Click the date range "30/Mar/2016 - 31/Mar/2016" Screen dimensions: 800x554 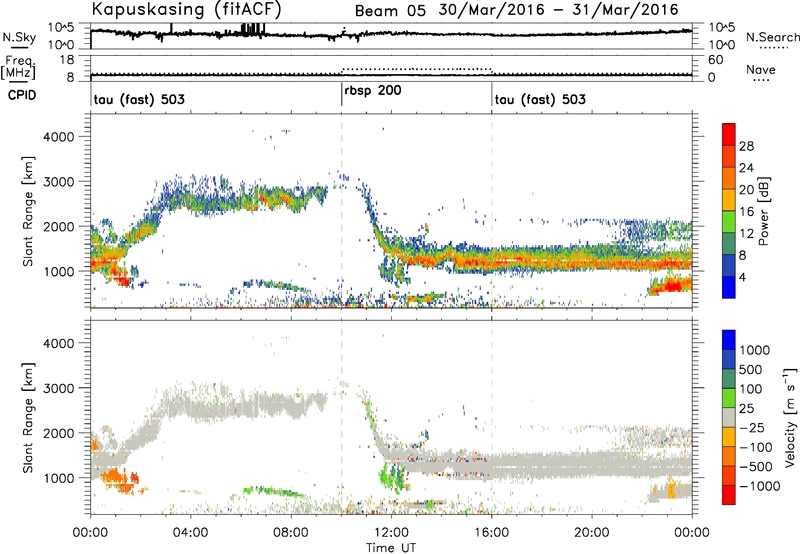[559, 10]
